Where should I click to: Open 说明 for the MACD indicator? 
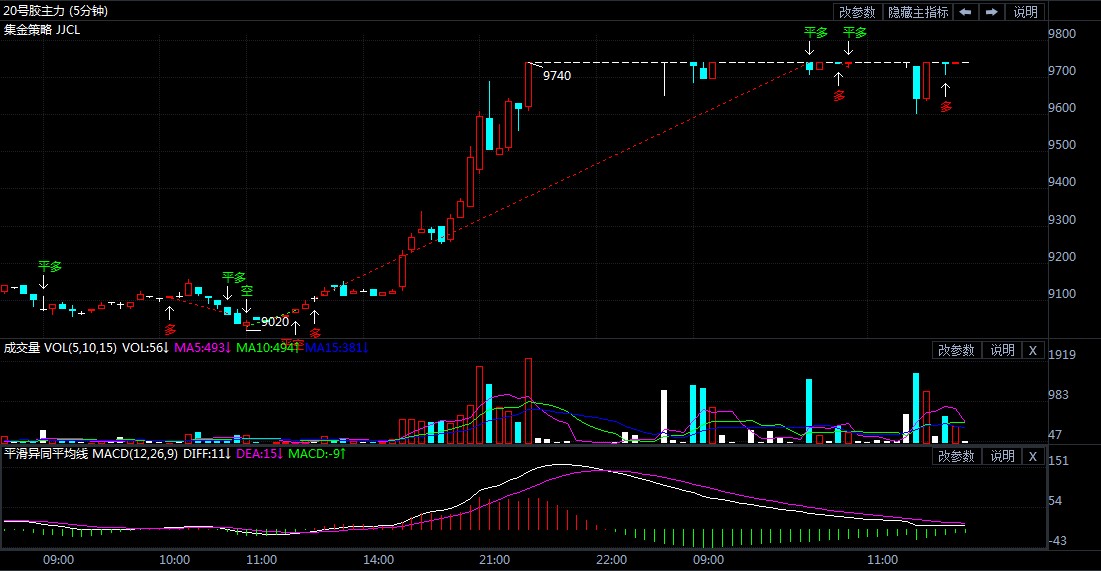(x=1003, y=456)
